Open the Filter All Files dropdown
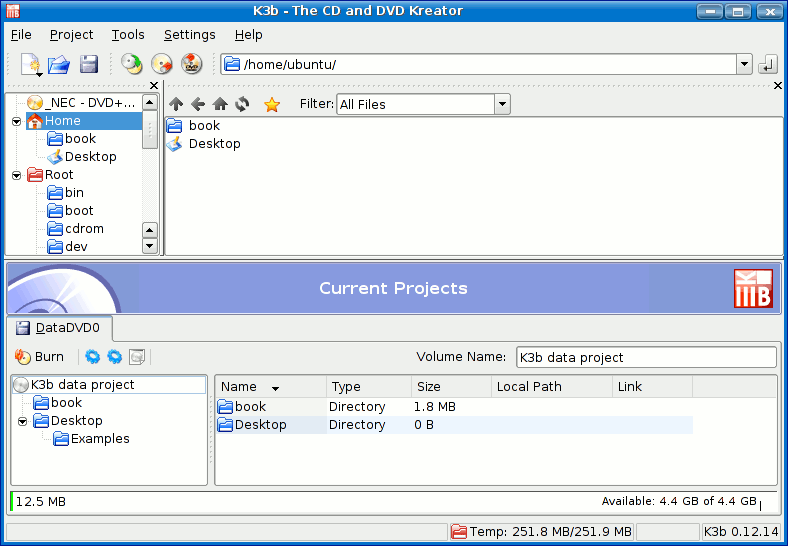 pos(502,104)
